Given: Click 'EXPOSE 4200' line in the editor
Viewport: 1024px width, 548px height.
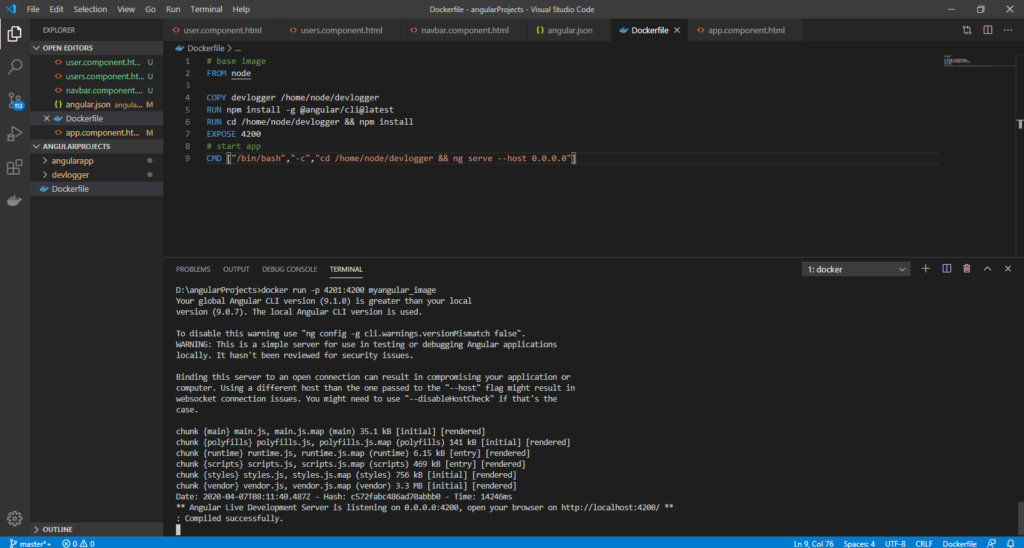Looking at the screenshot, I should click(x=234, y=134).
